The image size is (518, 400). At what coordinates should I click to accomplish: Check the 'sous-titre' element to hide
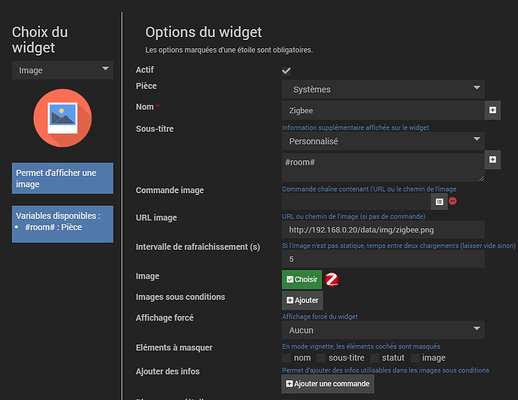[x=321, y=358]
